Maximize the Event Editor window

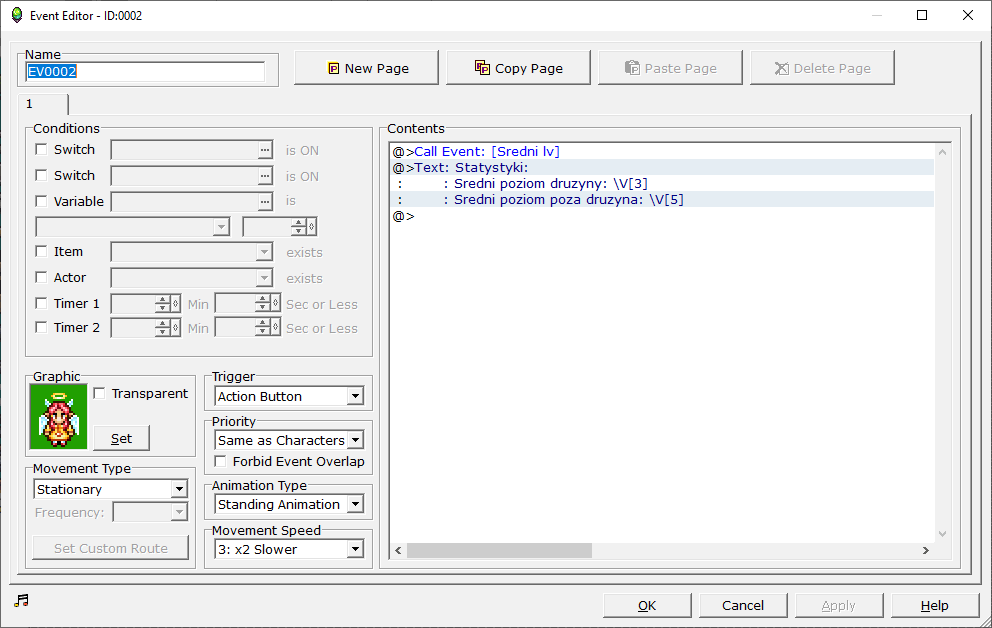coord(922,15)
